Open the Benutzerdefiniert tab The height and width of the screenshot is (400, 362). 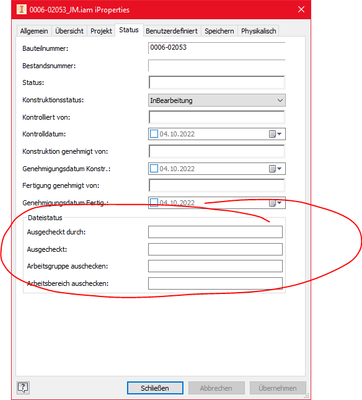[172, 31]
